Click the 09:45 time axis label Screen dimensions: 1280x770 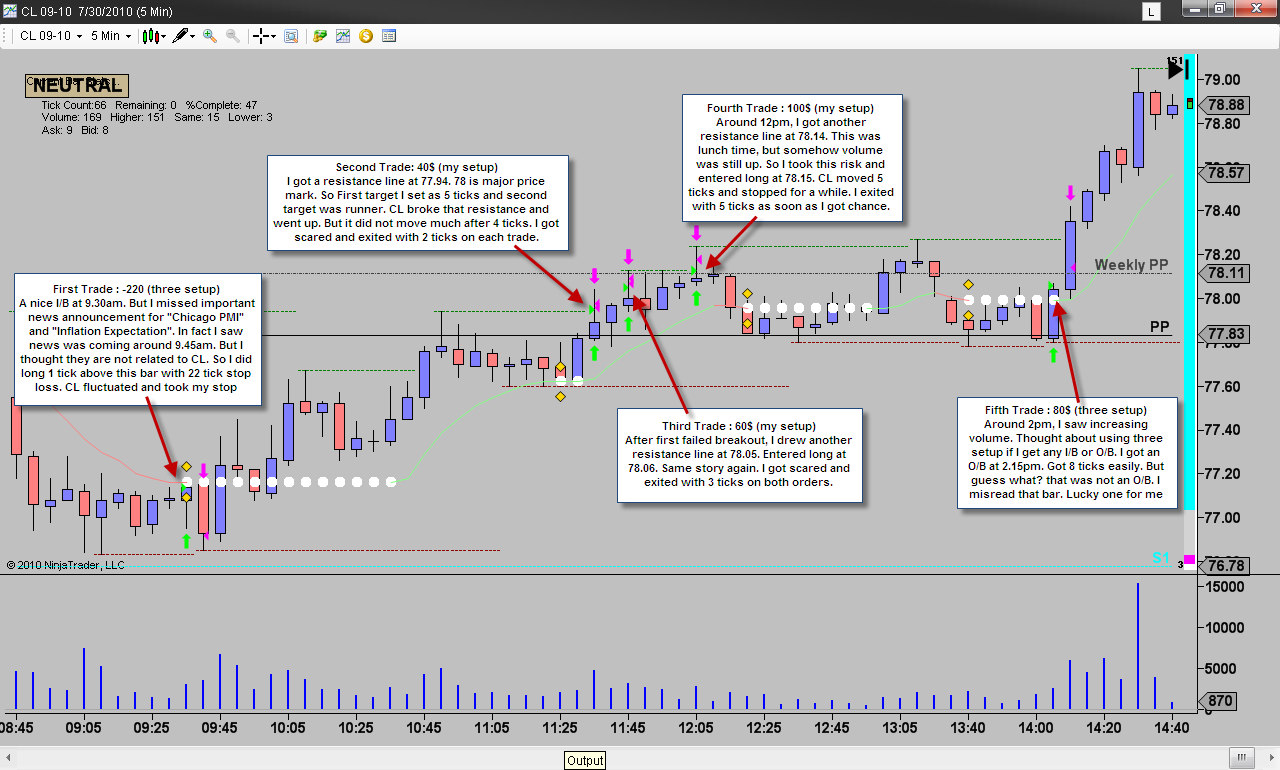click(219, 728)
